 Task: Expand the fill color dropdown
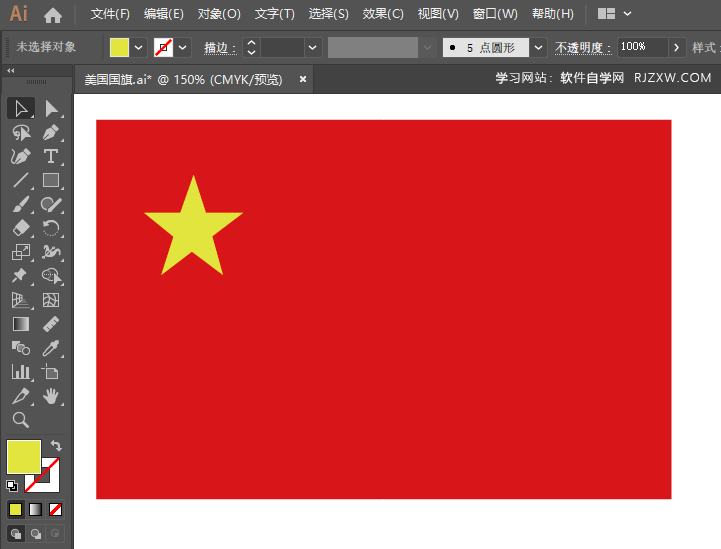[138, 47]
